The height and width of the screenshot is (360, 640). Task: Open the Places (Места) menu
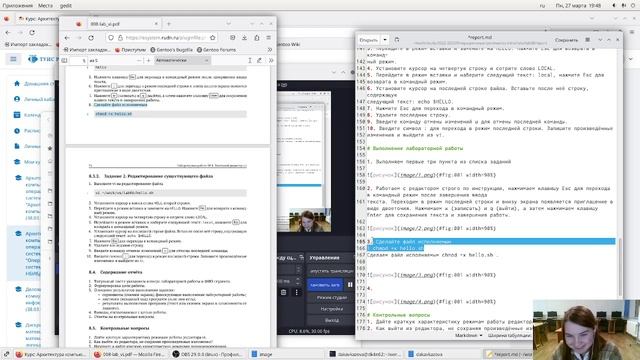tap(45, 5)
